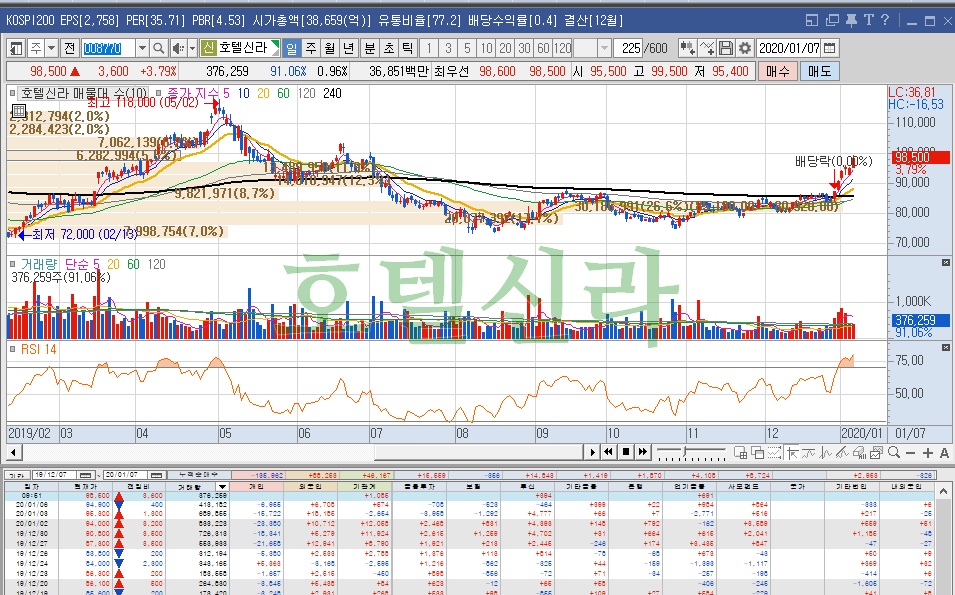Click the 전 button beside the stock code
This screenshot has height=595, width=955.
(x=70, y=48)
